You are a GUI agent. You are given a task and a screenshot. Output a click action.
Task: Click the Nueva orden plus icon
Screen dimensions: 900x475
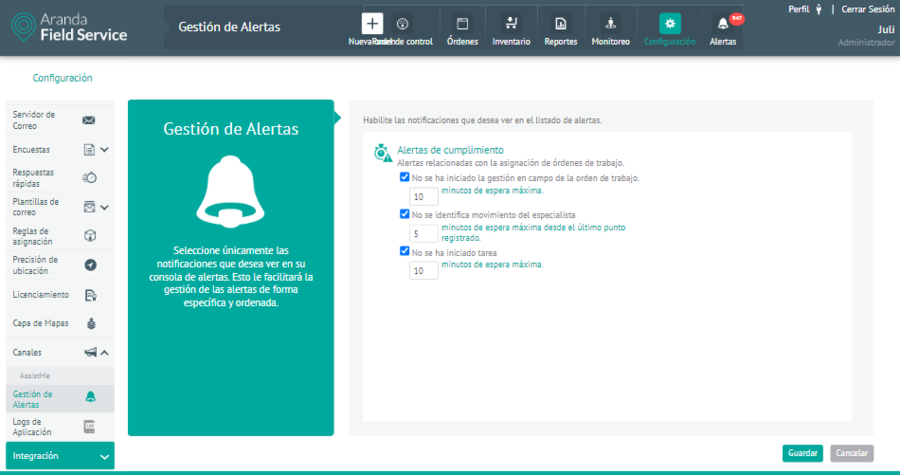coord(373,24)
